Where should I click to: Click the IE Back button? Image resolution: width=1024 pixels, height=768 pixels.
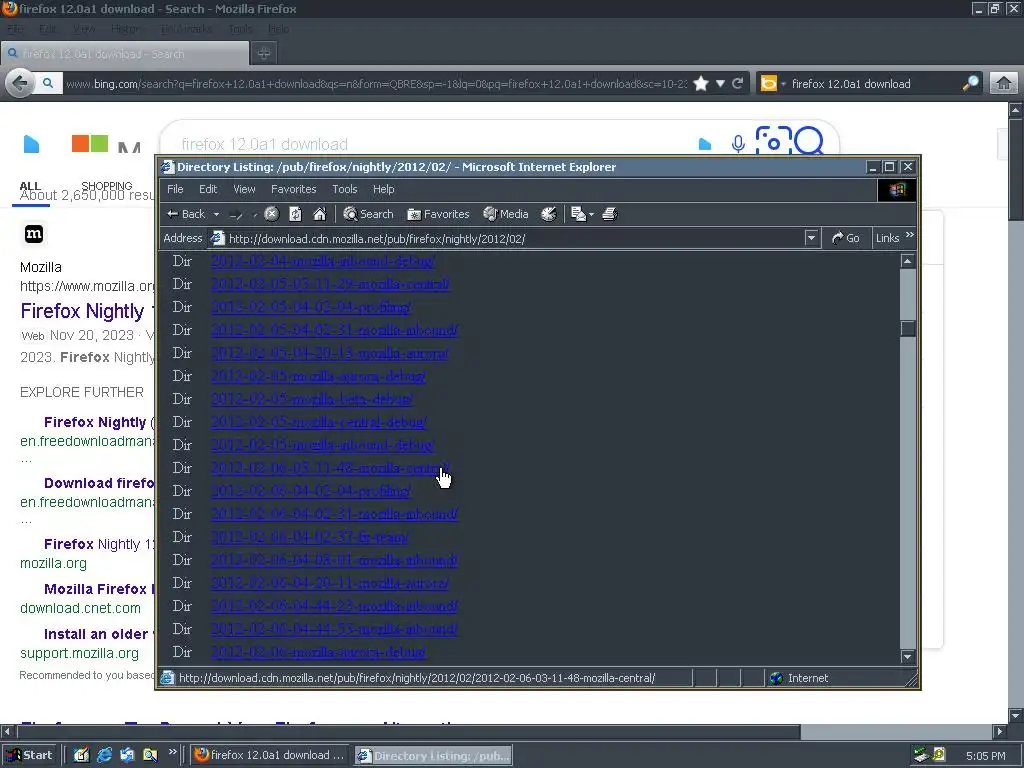click(186, 214)
